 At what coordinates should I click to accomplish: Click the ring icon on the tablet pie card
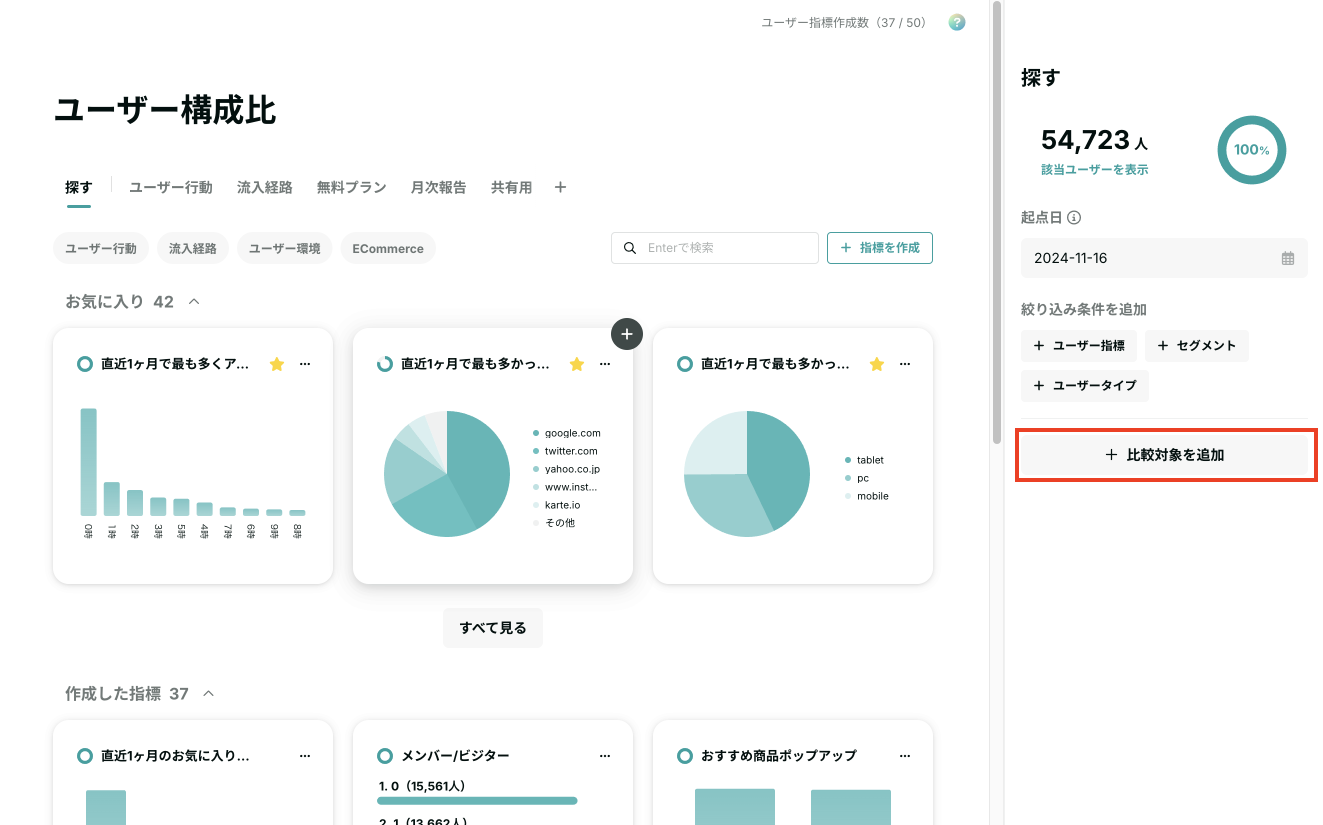[x=685, y=364]
